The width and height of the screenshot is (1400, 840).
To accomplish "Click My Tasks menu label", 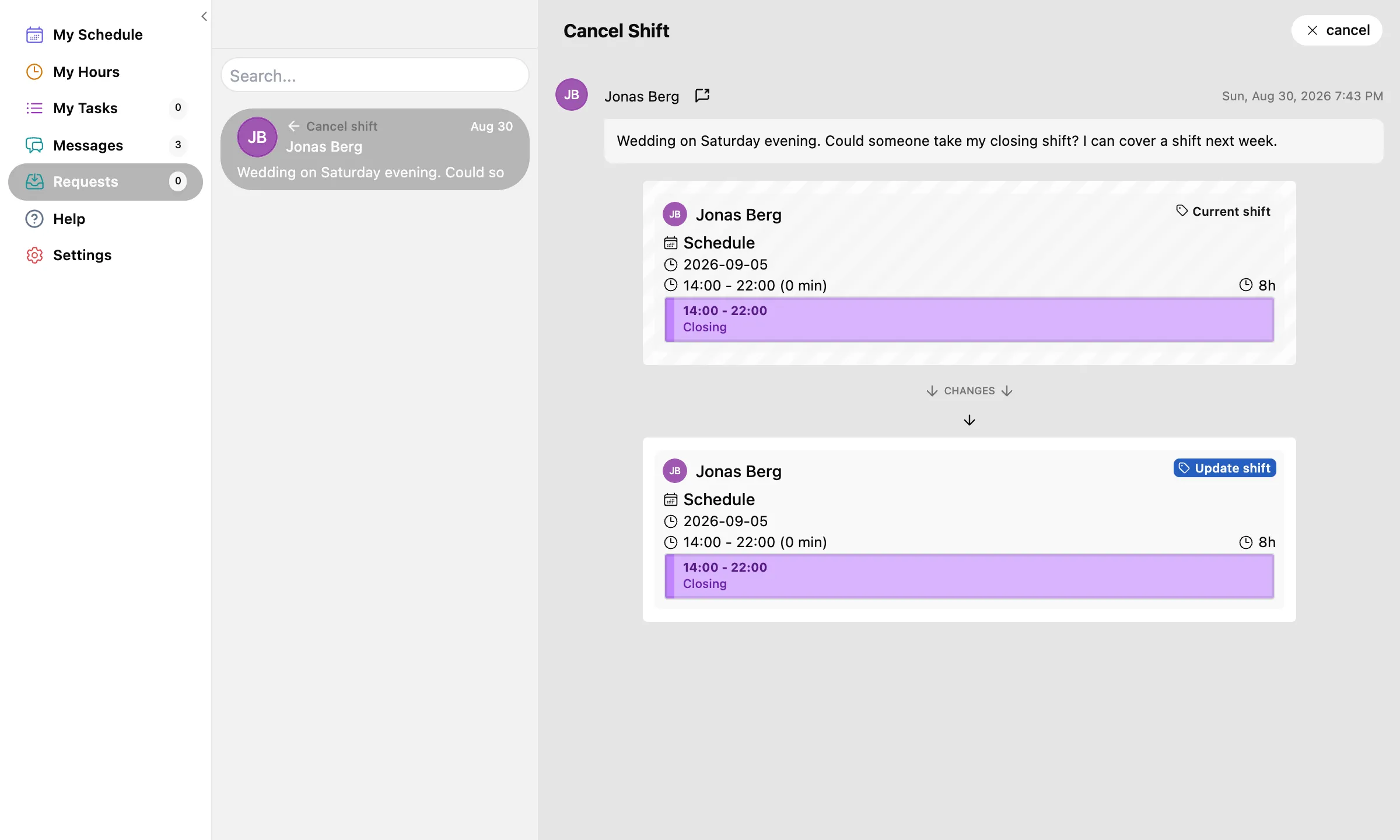I will click(x=85, y=108).
